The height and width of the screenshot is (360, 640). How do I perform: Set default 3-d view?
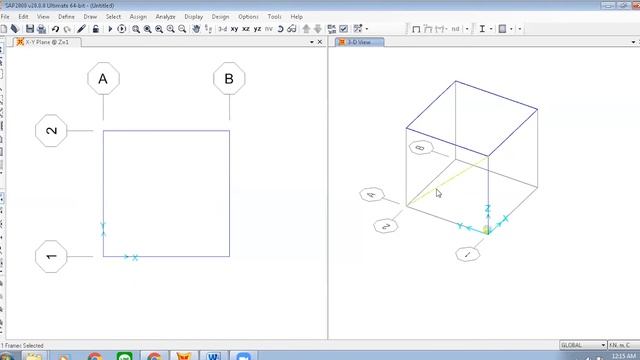coord(222,29)
